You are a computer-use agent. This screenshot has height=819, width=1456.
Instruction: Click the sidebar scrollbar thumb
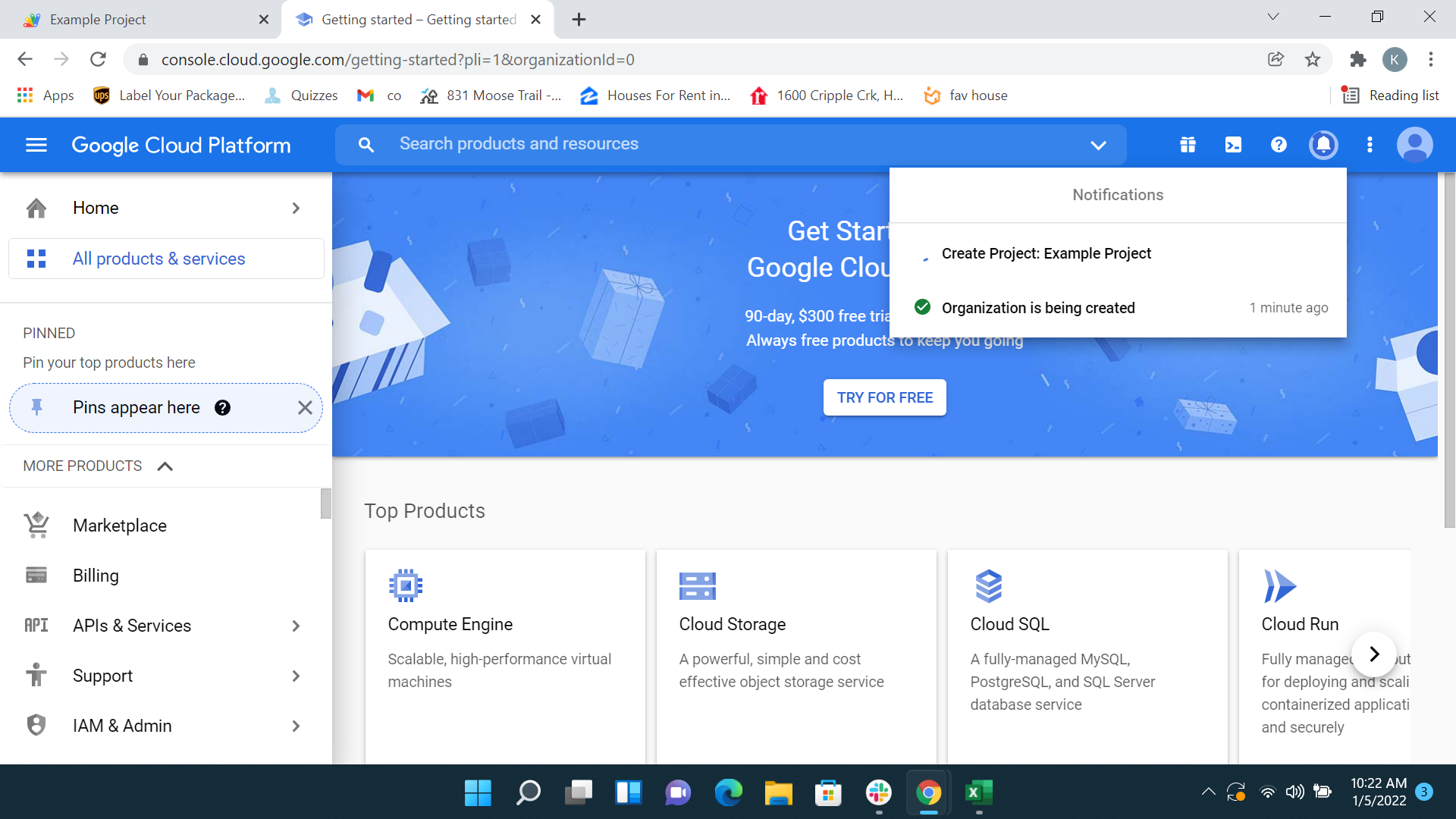click(326, 504)
